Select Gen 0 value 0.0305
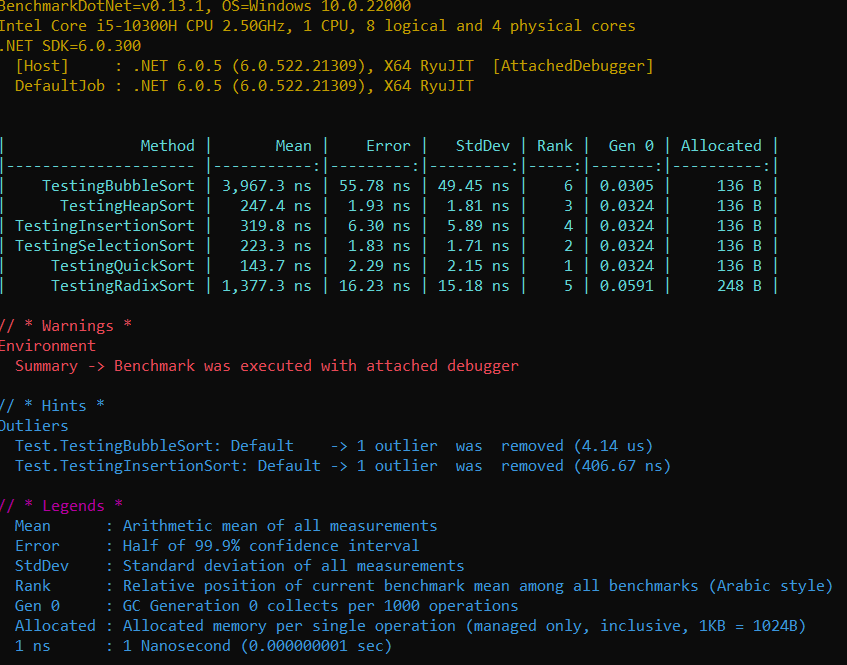 [x=627, y=186]
